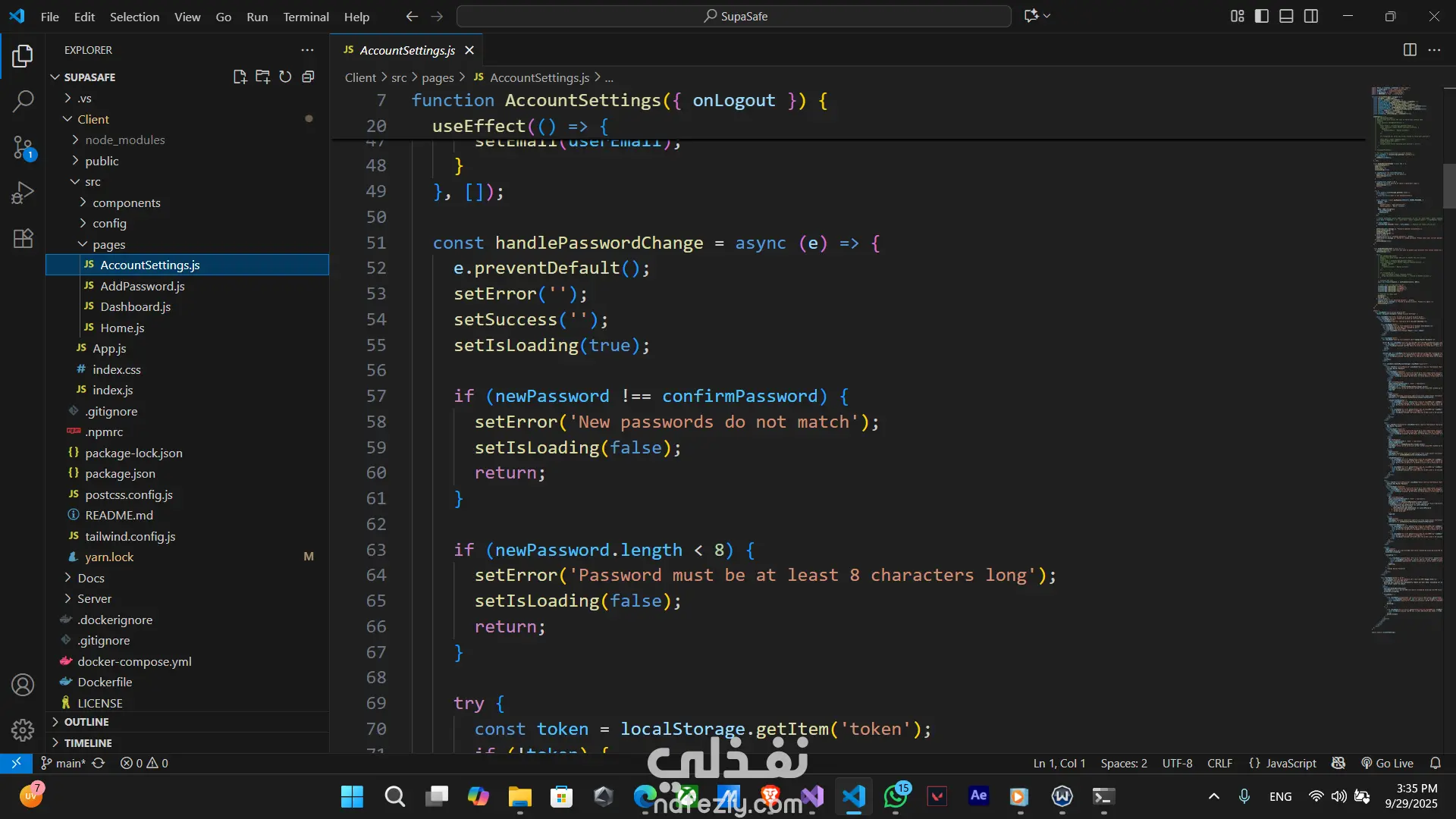Open the Extensions view

(x=23, y=238)
